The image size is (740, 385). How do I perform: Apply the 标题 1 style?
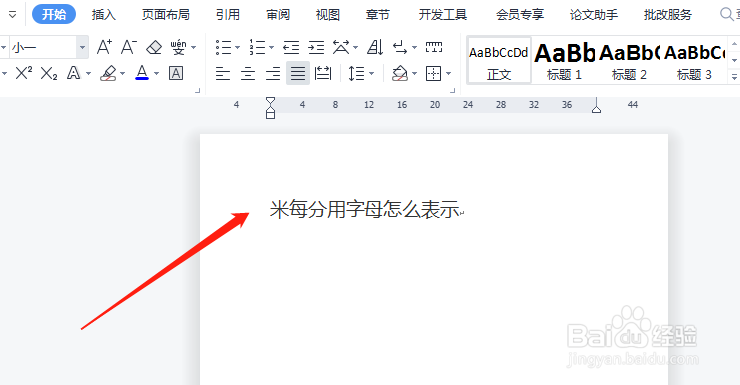point(564,60)
